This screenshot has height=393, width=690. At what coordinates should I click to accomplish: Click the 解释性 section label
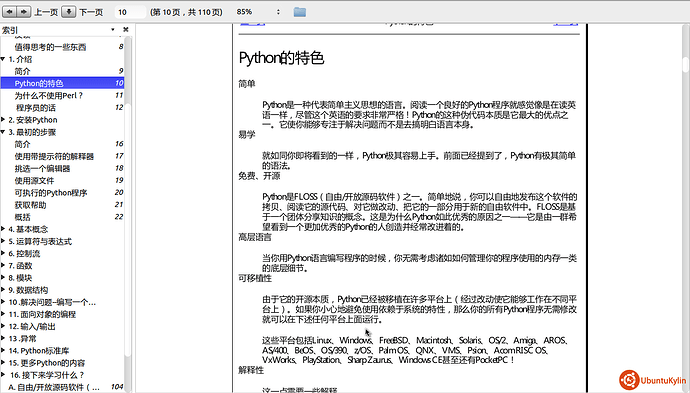click(x=251, y=370)
